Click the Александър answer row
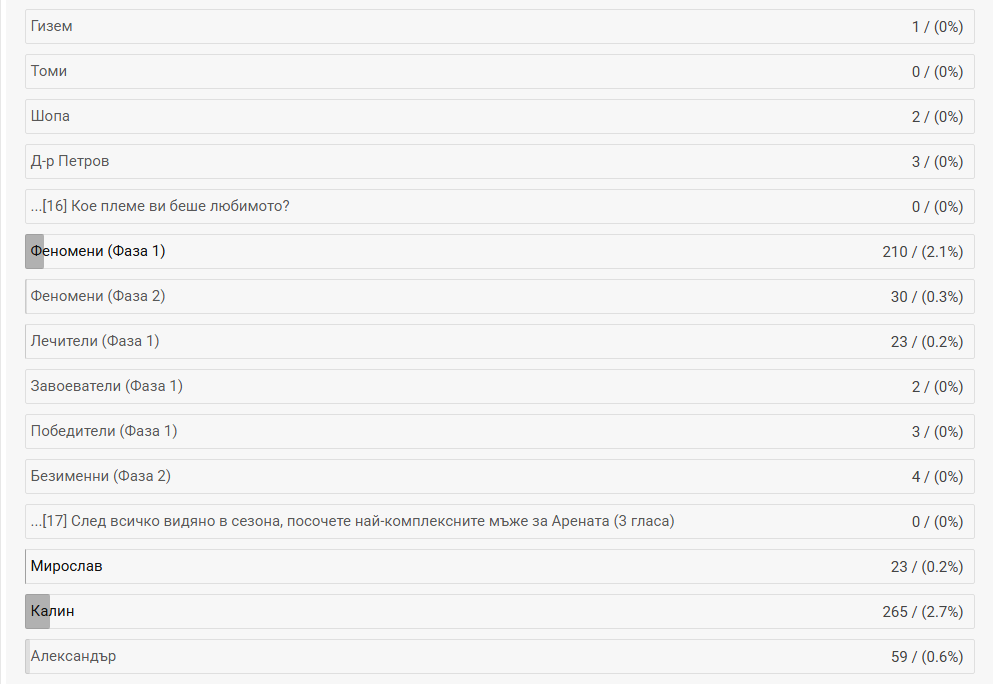 click(499, 657)
